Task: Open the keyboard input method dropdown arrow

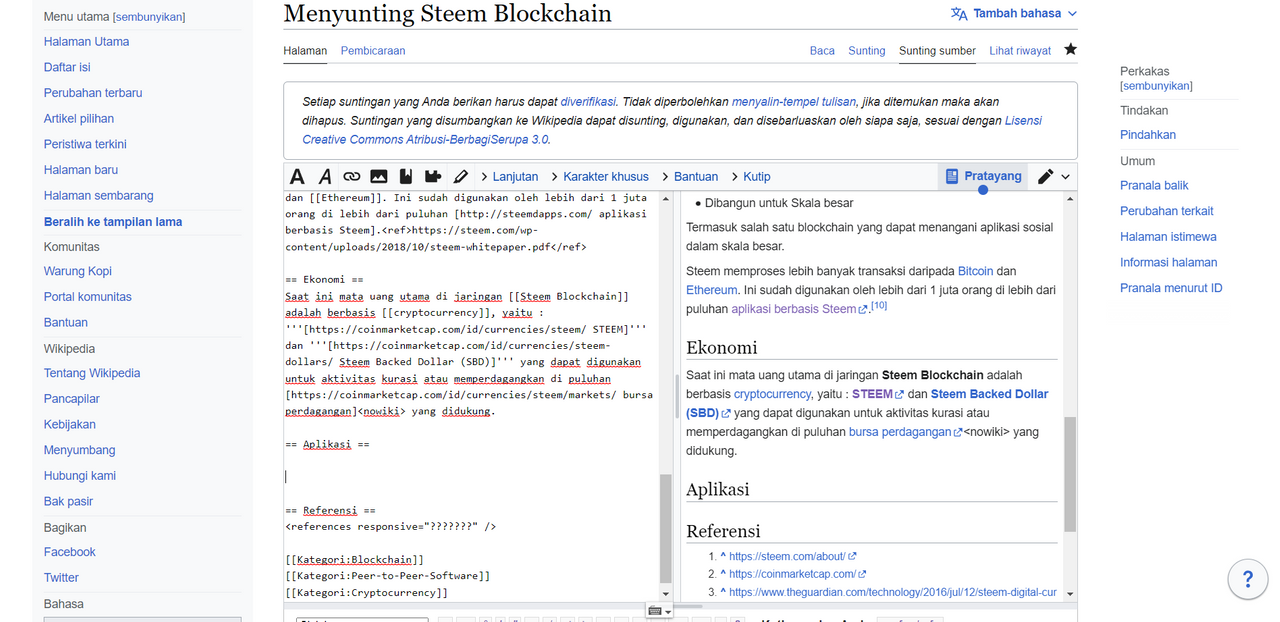Action: pos(668,612)
